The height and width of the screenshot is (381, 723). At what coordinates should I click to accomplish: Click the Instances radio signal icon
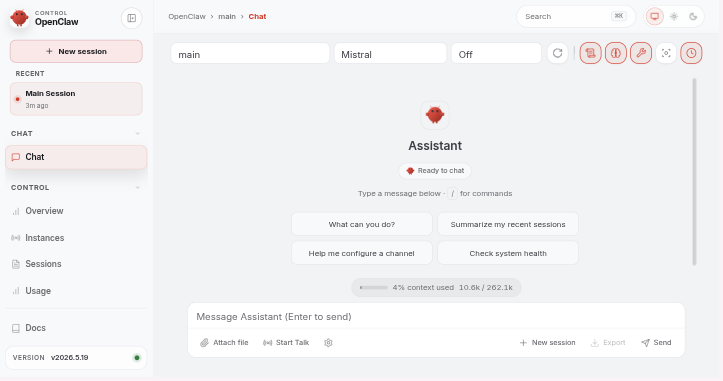tap(16, 238)
